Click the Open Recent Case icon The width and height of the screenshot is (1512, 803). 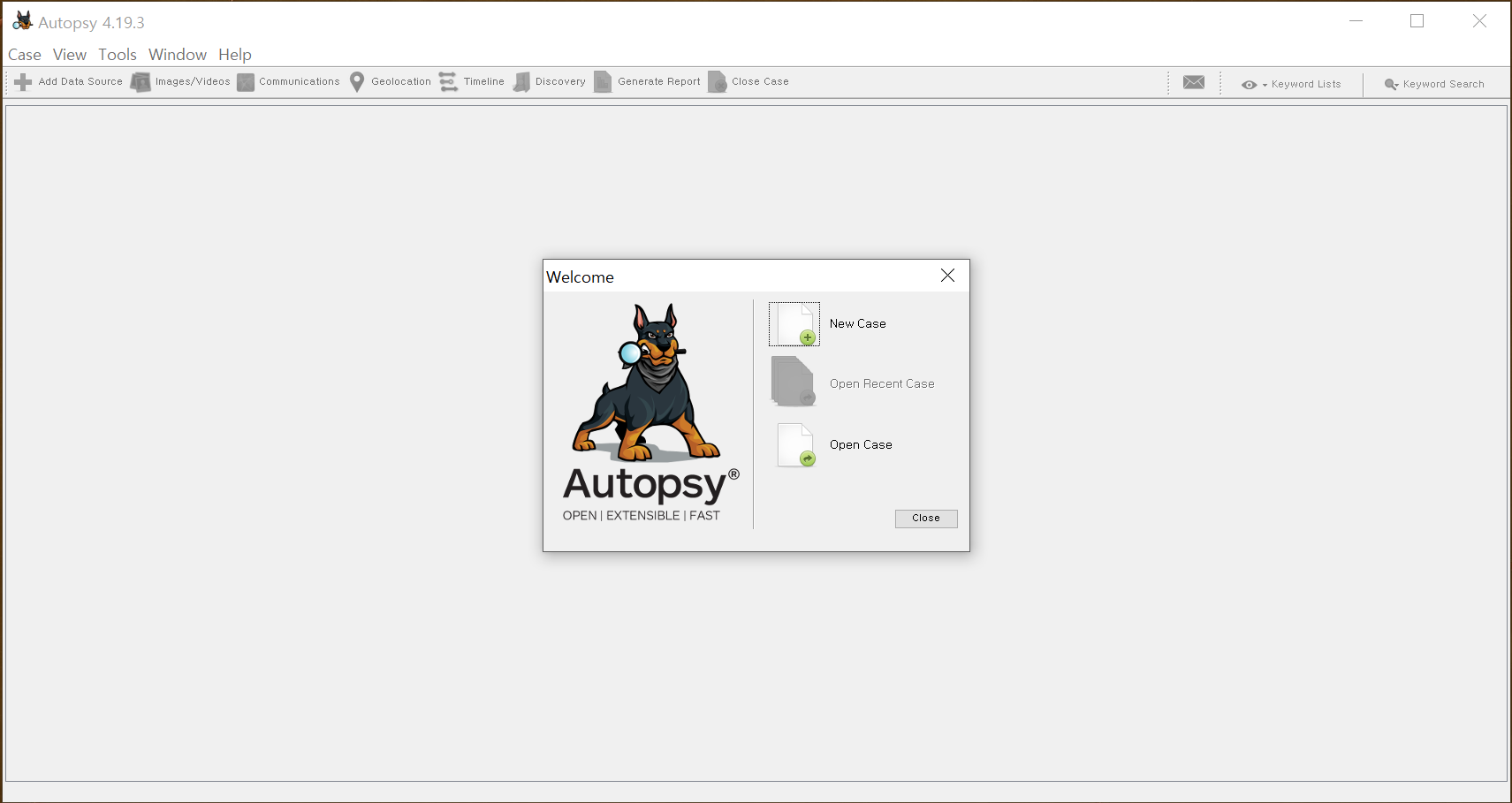click(x=793, y=382)
